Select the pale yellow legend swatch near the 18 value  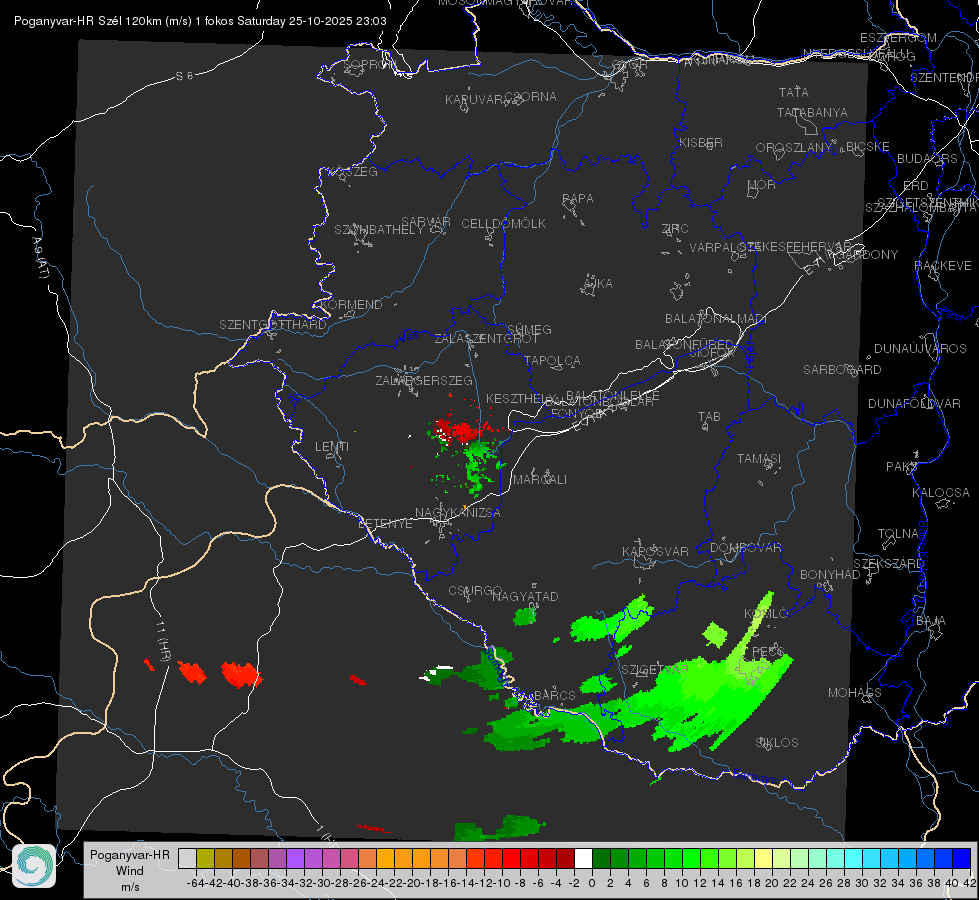click(764, 859)
